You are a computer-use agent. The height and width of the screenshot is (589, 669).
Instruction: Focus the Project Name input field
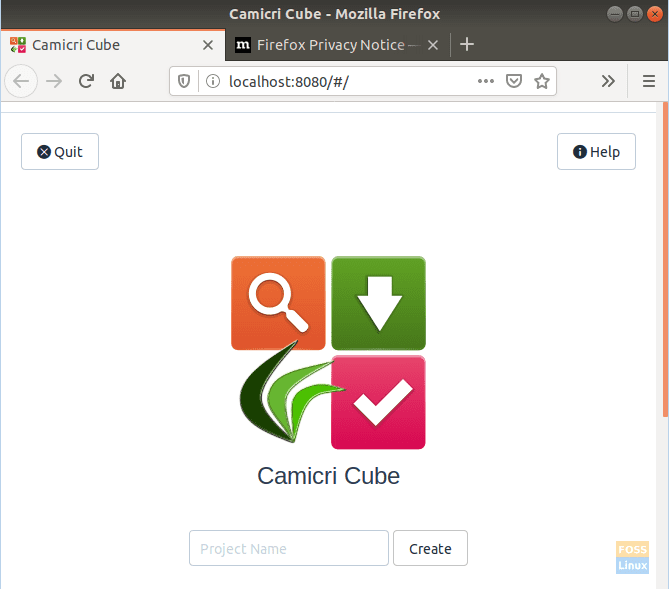pyautogui.click(x=288, y=548)
